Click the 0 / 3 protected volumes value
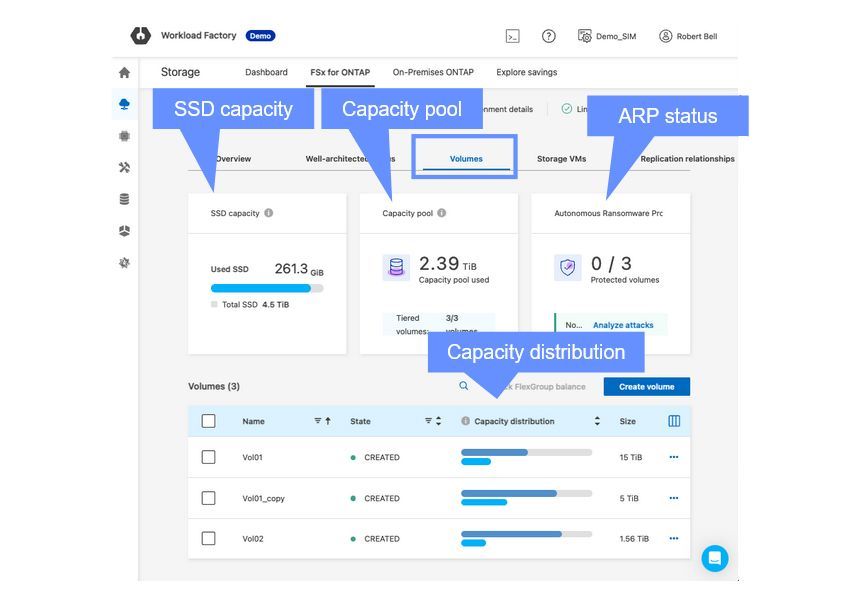 tap(611, 264)
